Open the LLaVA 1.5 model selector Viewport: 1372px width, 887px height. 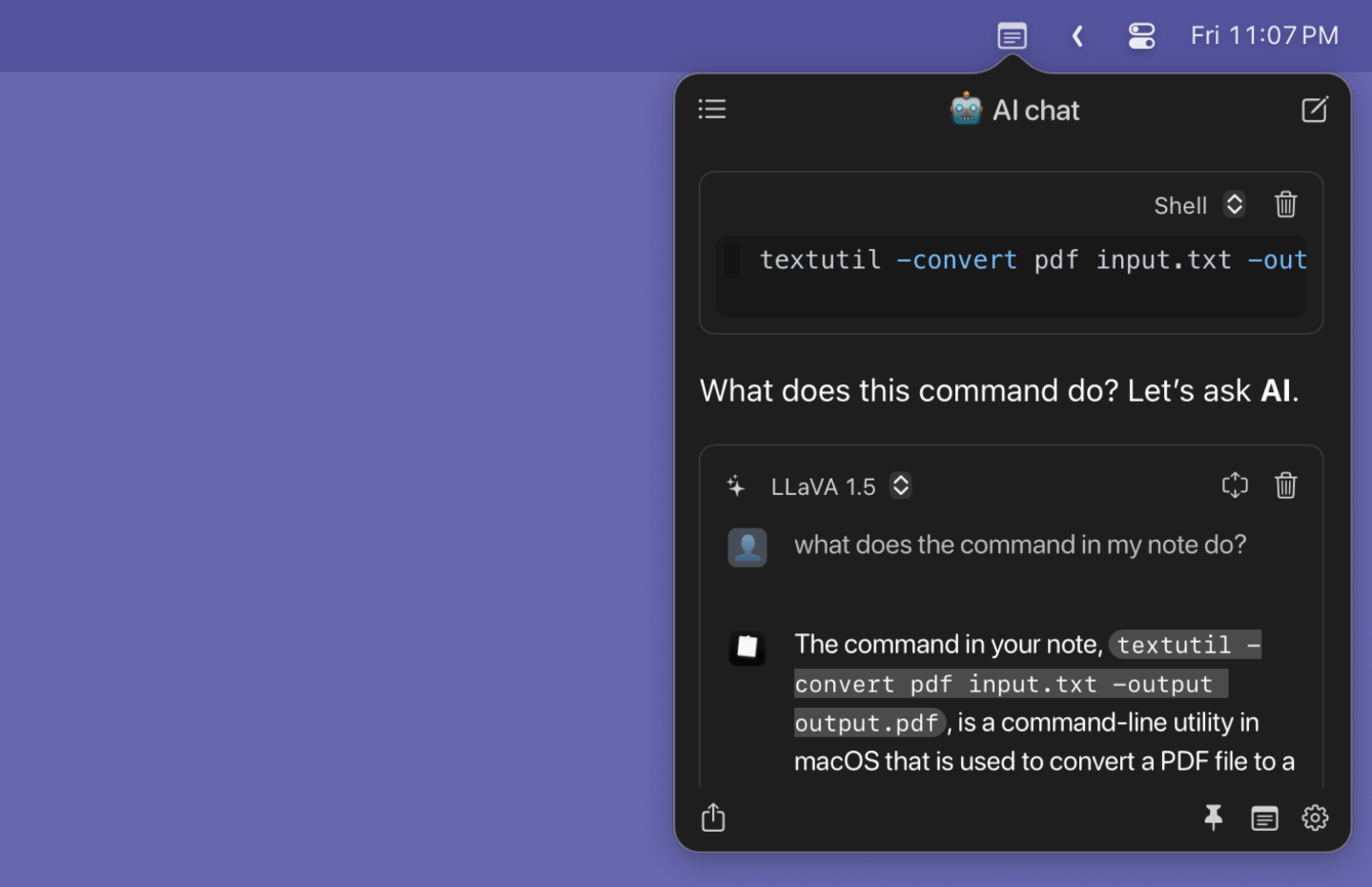tap(840, 486)
